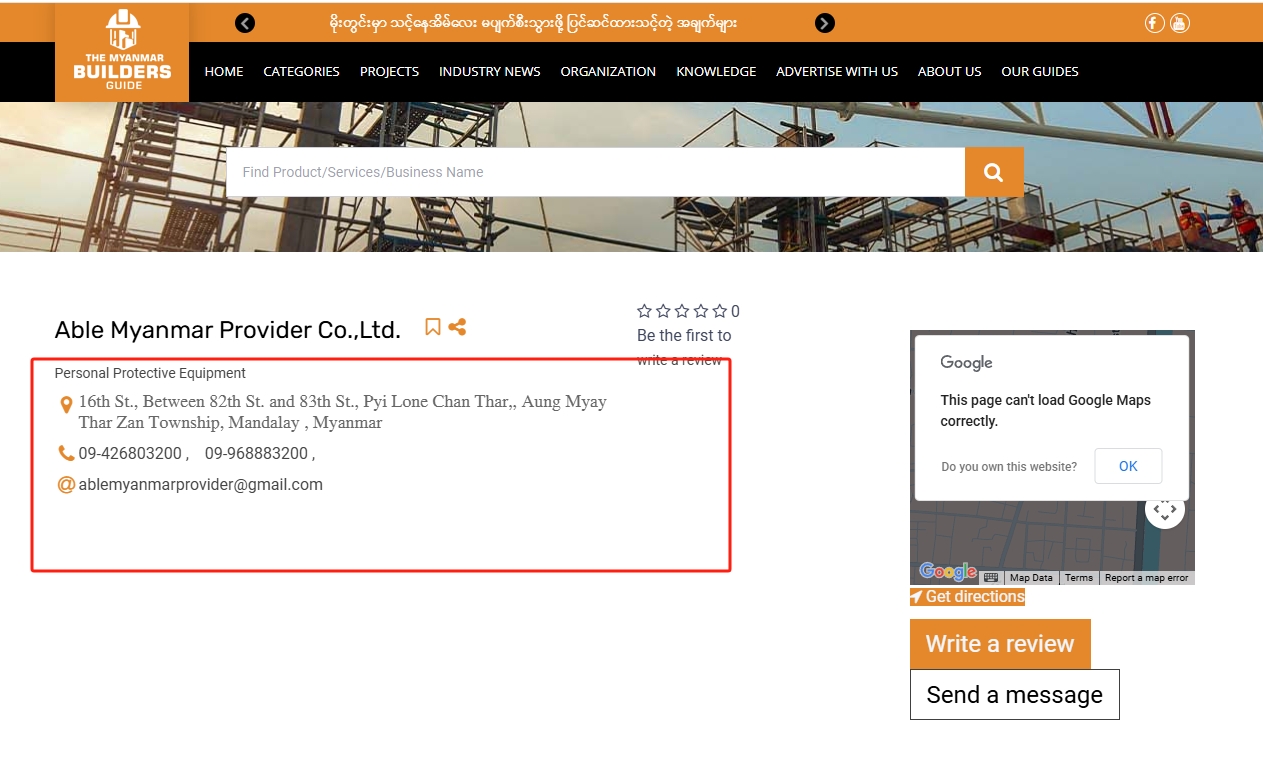Screen dimensions: 1263x760
Task: Open INDUSTRY NEWS menu item
Action: pos(489,71)
